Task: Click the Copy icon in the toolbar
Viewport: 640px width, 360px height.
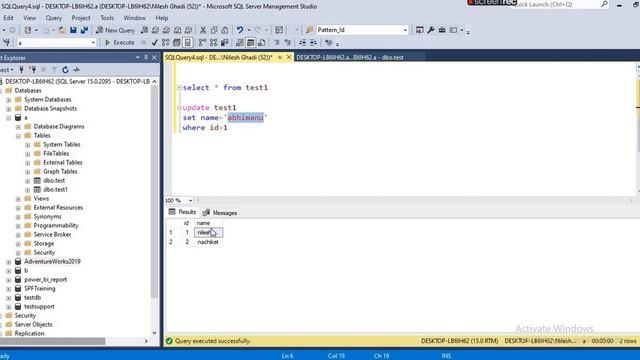Action: (x=214, y=30)
